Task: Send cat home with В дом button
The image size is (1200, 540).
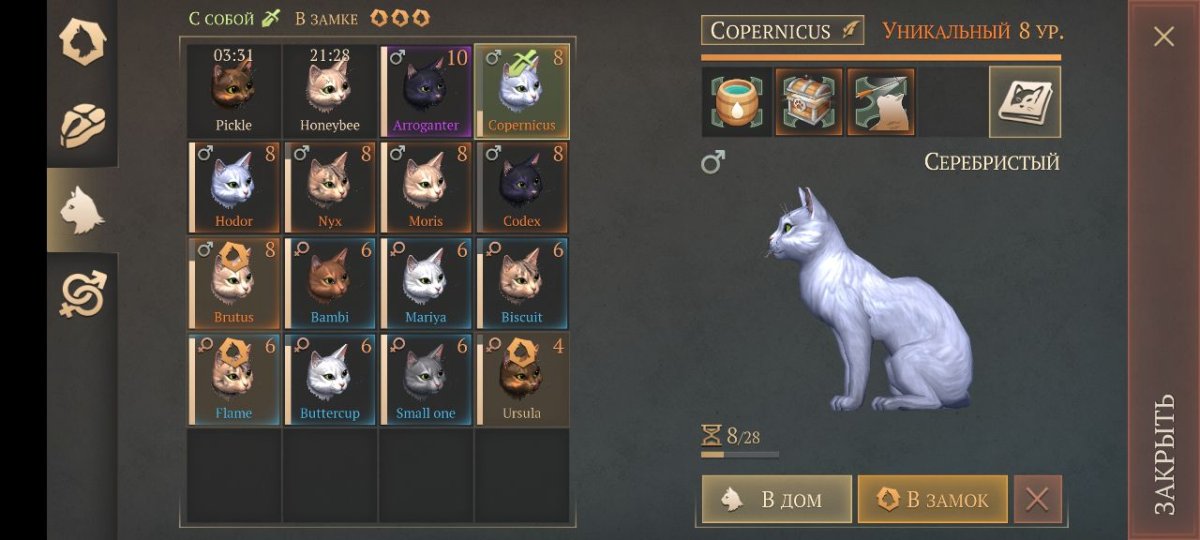Action: (777, 499)
